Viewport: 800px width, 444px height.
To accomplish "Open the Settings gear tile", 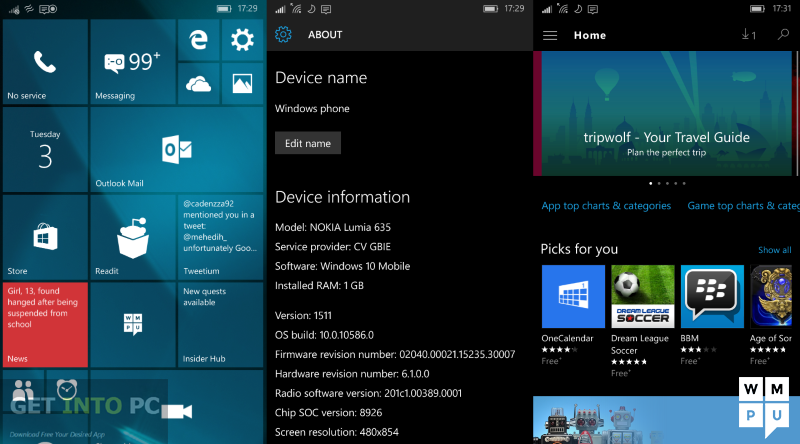I will (x=242, y=40).
